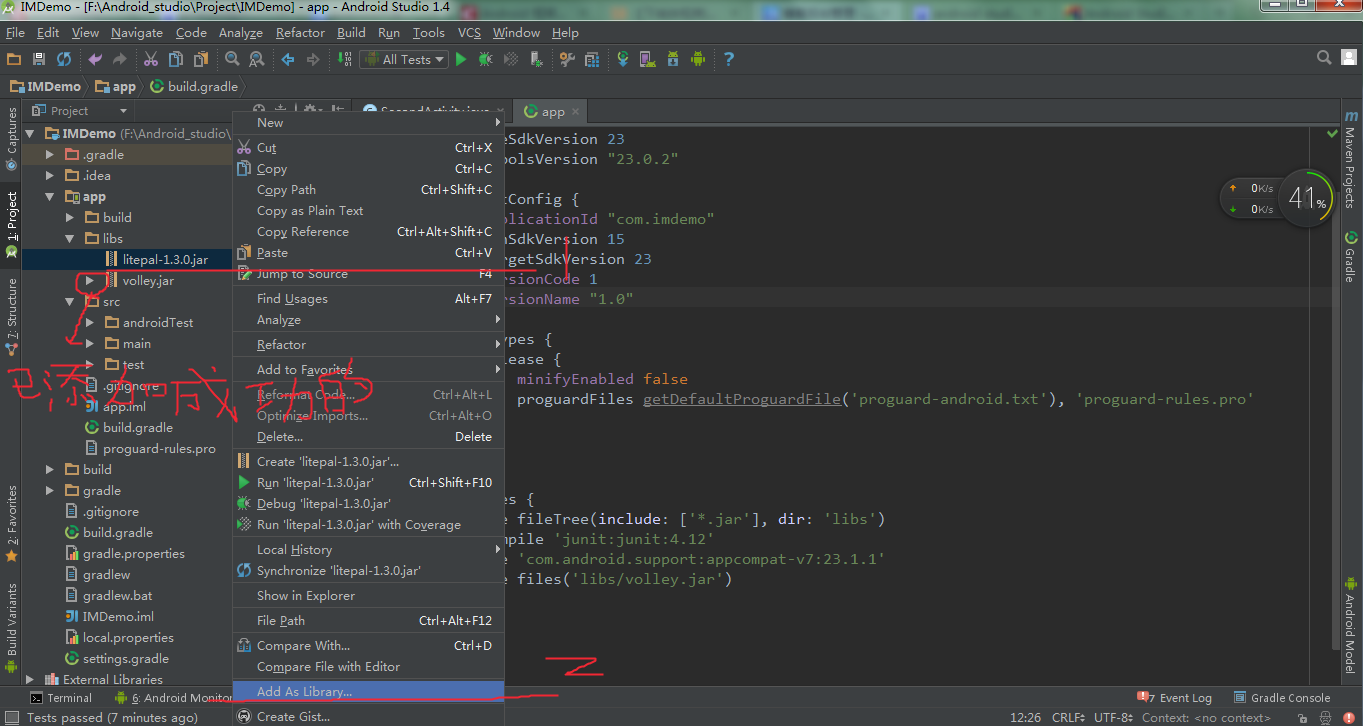Click the user avatar icon top right
1363x726 pixels.
[1349, 58]
